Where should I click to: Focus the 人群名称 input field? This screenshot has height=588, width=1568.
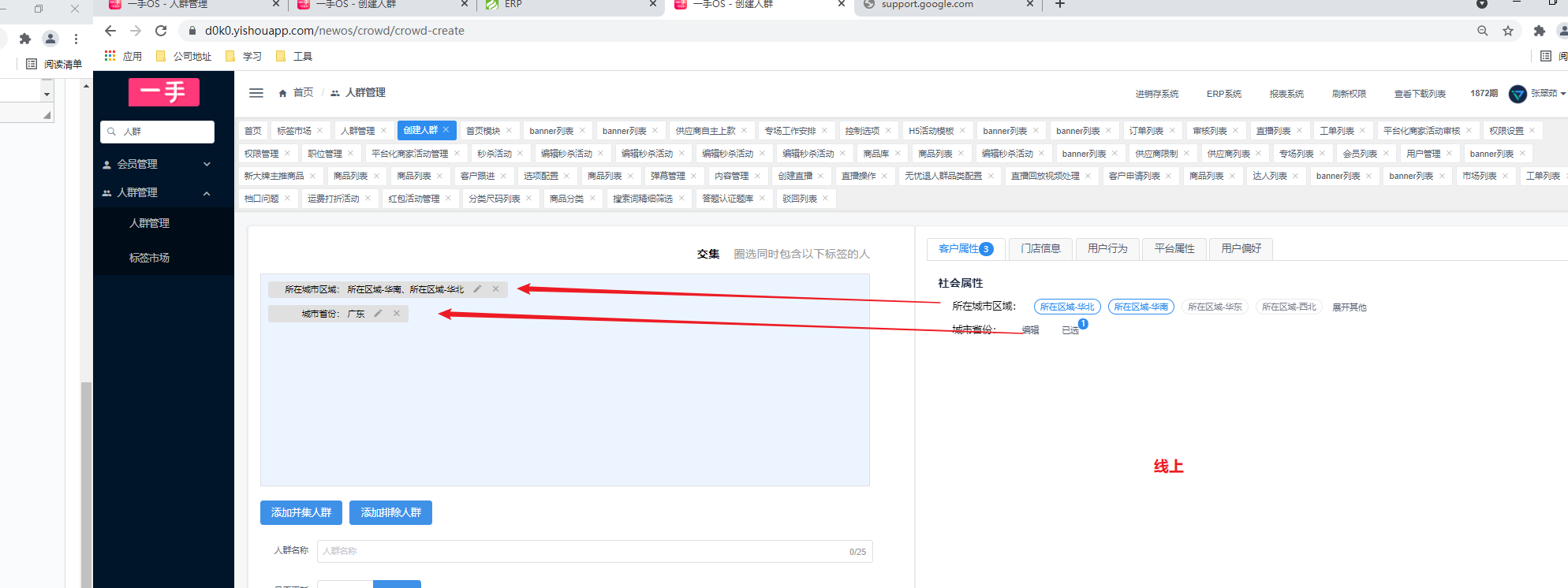coord(595,551)
